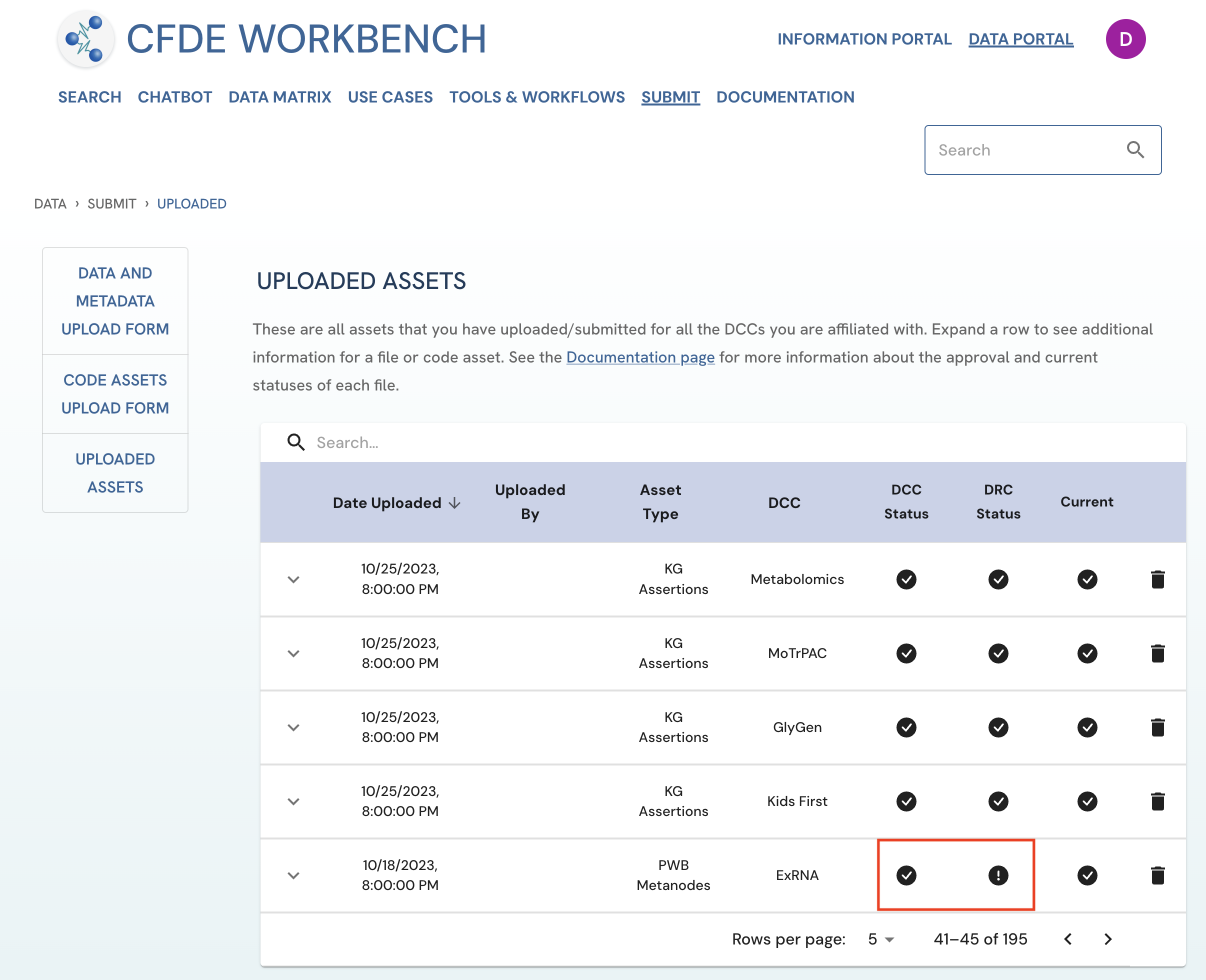Expand the Metabolomics row details

click(293, 579)
